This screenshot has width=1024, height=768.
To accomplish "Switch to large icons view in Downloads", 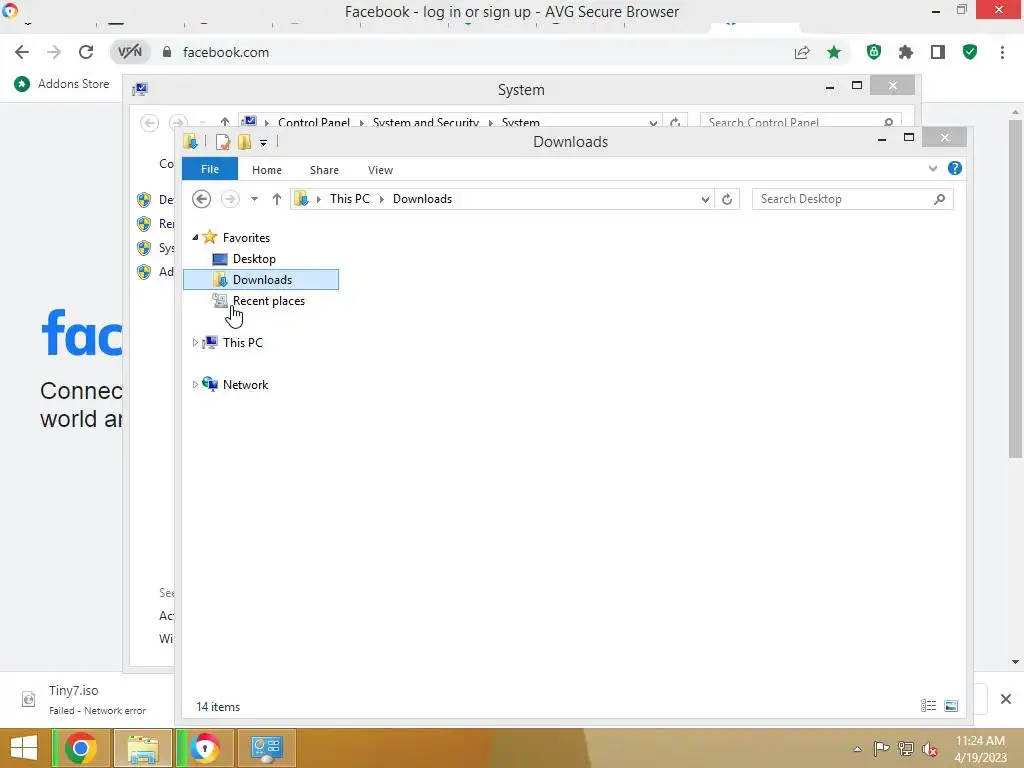I will click(x=951, y=705).
